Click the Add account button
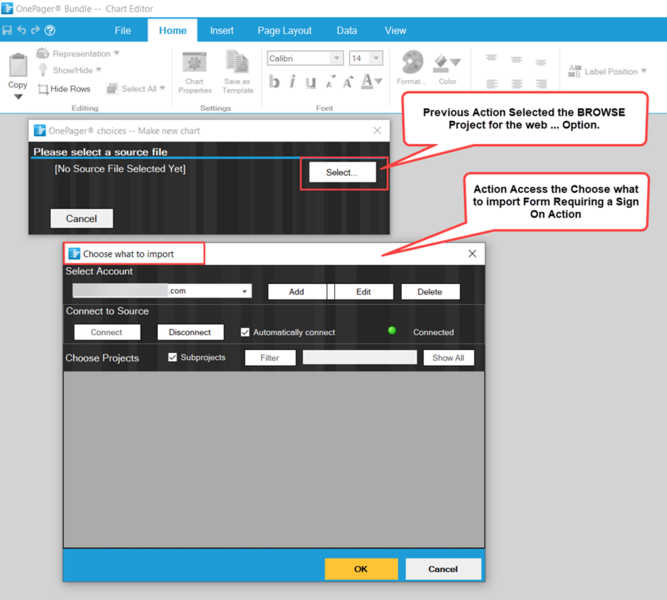The image size is (667, 600). (297, 291)
